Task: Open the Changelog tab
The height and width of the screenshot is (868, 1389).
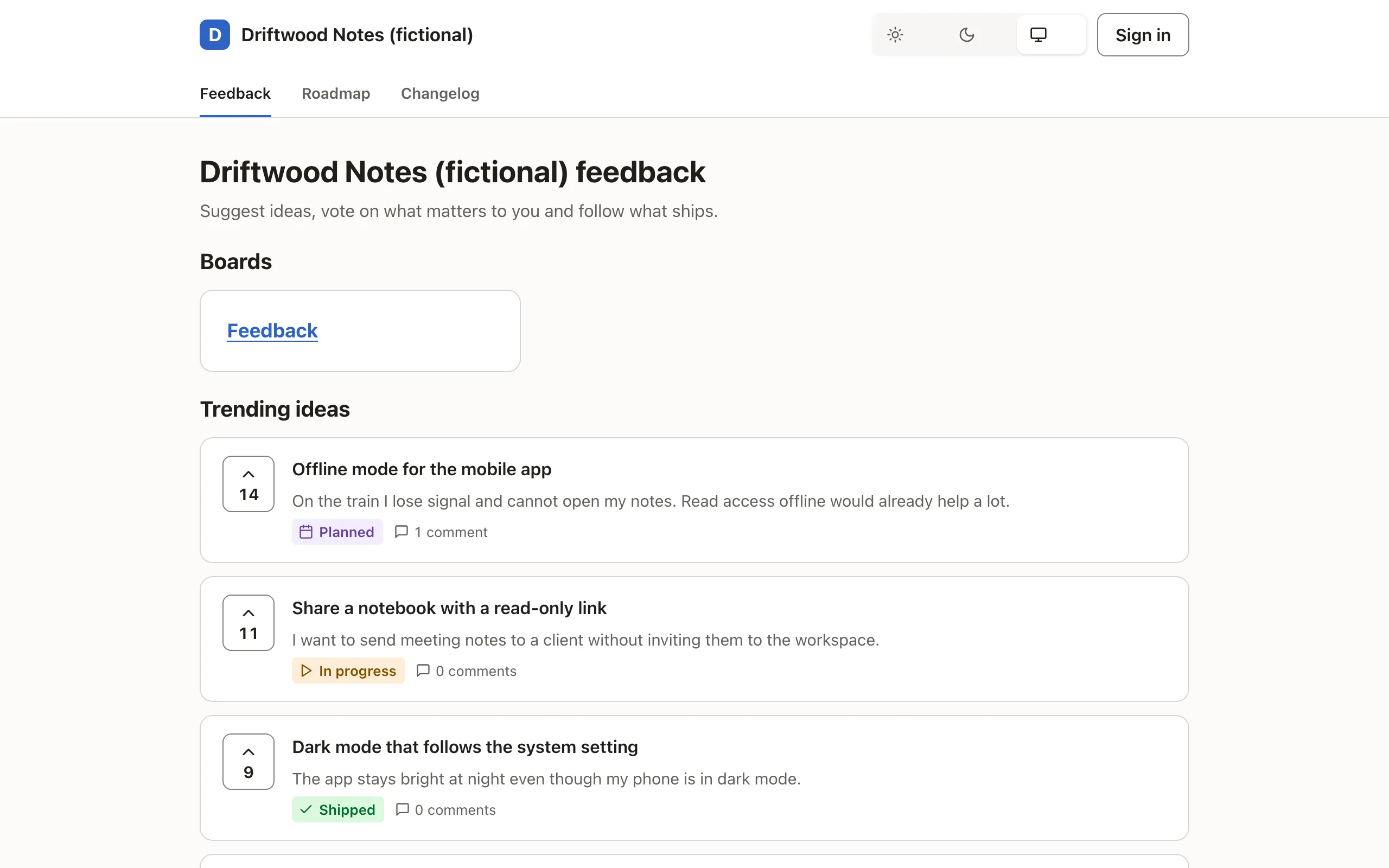Action: pos(440,93)
